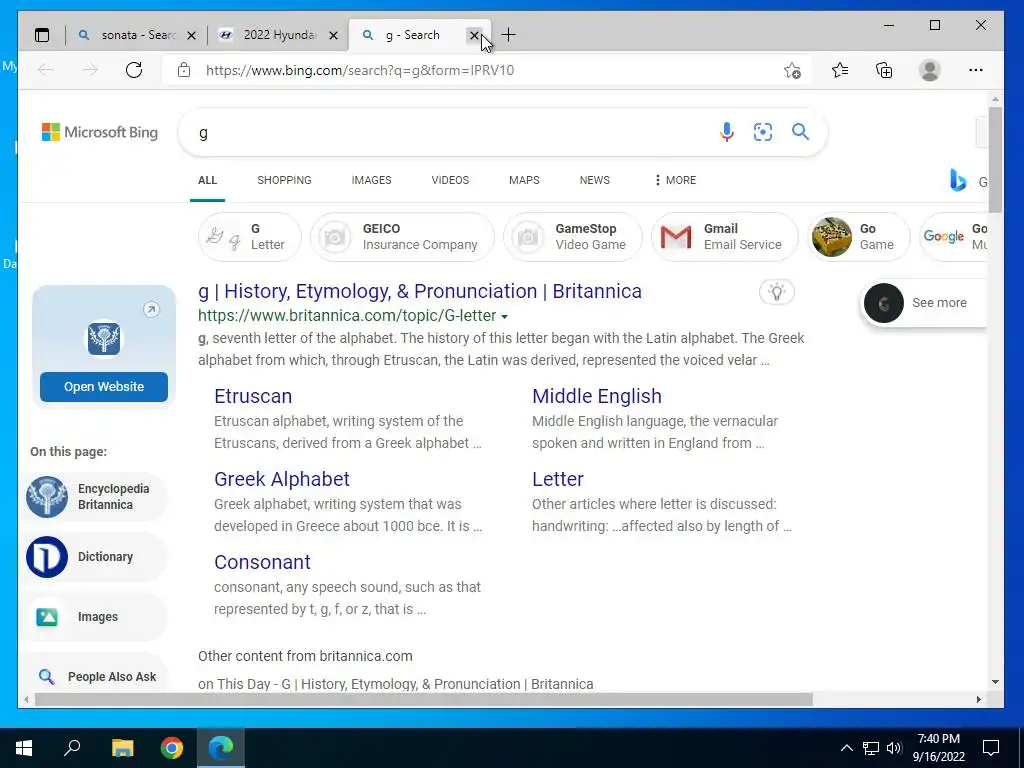This screenshot has height=768, width=1024.
Task: Open the Letter sublink
Action: tap(558, 479)
